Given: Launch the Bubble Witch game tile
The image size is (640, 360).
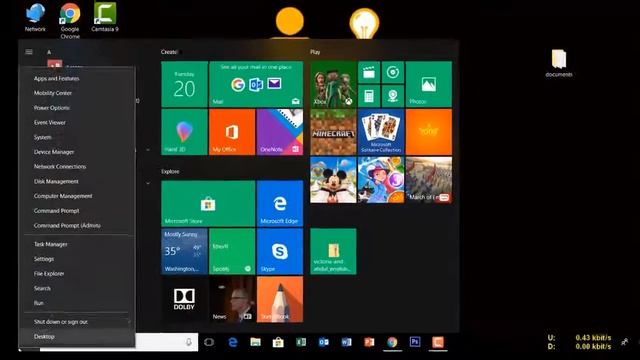Looking at the screenshot, I should 381,180.
